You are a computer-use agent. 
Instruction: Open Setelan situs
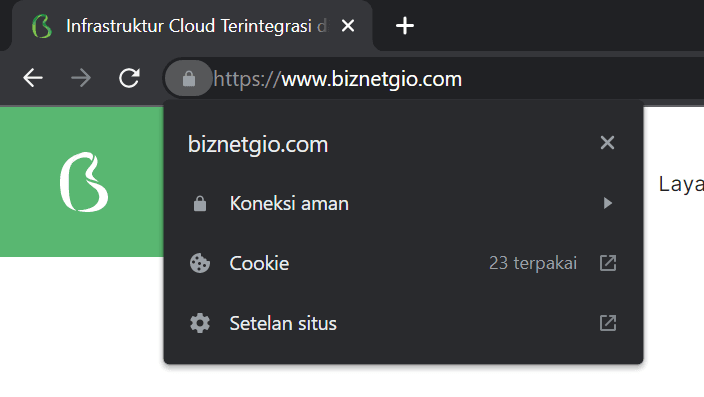(403, 323)
